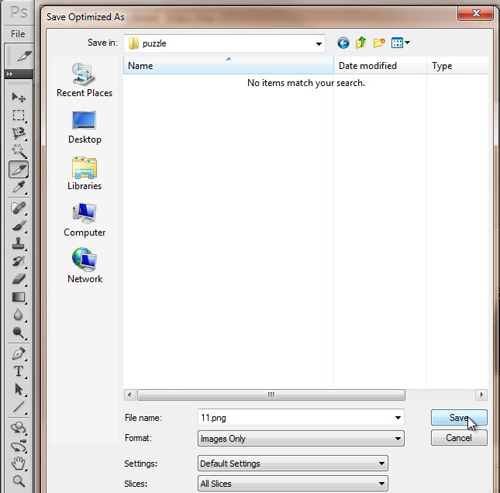Viewport: 500px width, 493px height.
Task: Open the File menu
Action: (18, 34)
